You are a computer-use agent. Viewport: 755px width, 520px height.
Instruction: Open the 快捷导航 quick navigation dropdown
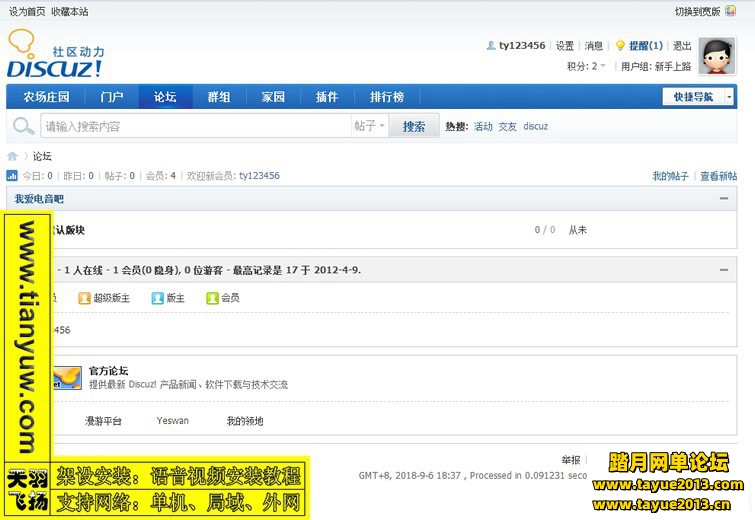click(x=698, y=97)
